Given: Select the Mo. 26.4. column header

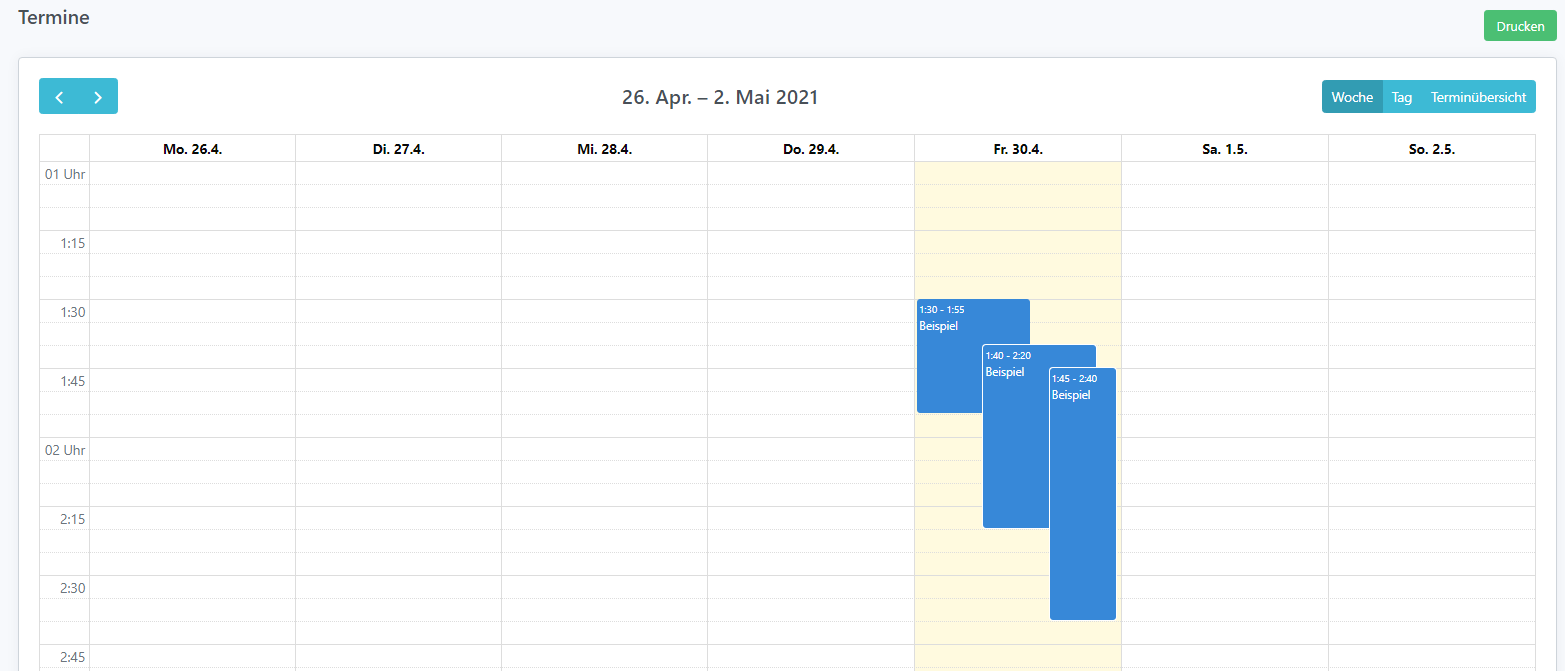Looking at the screenshot, I should click(x=192, y=149).
